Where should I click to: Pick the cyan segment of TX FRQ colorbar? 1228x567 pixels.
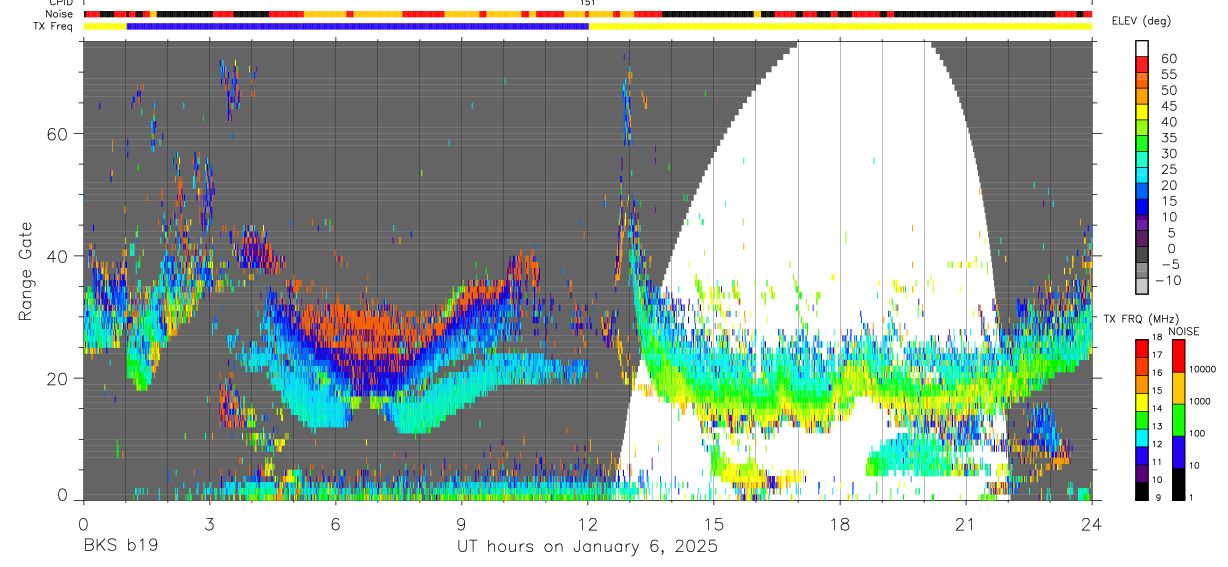[1141, 437]
